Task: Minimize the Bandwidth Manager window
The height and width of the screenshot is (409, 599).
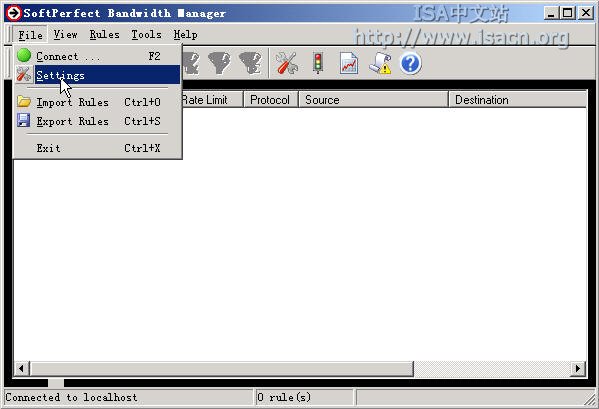Action: pyautogui.click(x=551, y=13)
